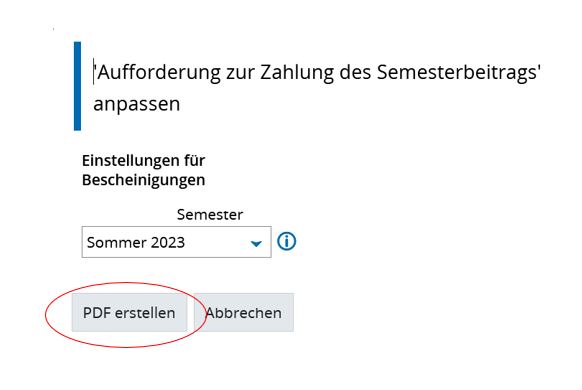Click the 'PDF erstellen' button

[129, 313]
